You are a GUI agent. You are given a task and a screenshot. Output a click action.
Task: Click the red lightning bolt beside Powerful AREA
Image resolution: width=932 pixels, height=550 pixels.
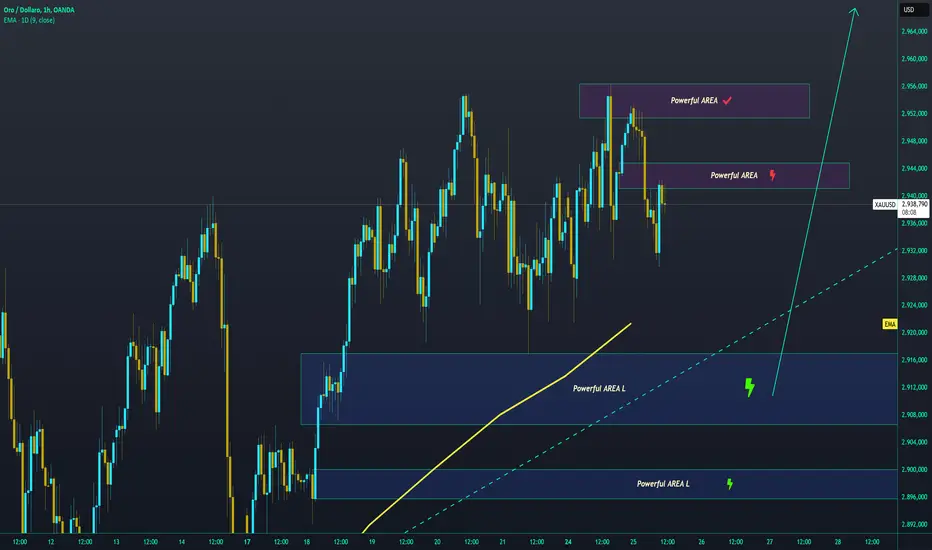coord(772,175)
